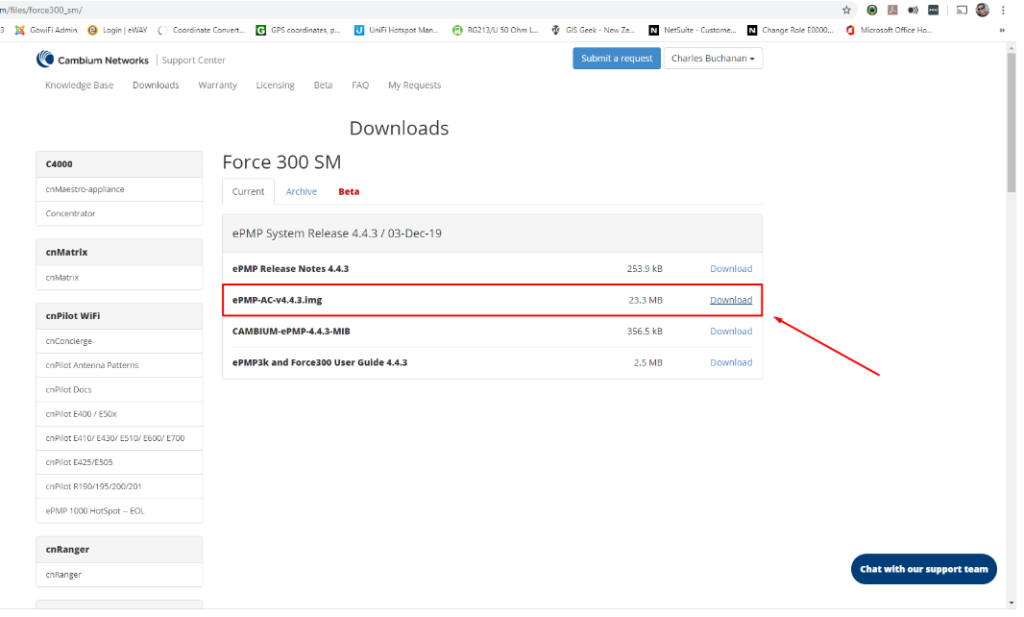Select cnPilot Antenna Patterns in the sidebar

[92, 365]
